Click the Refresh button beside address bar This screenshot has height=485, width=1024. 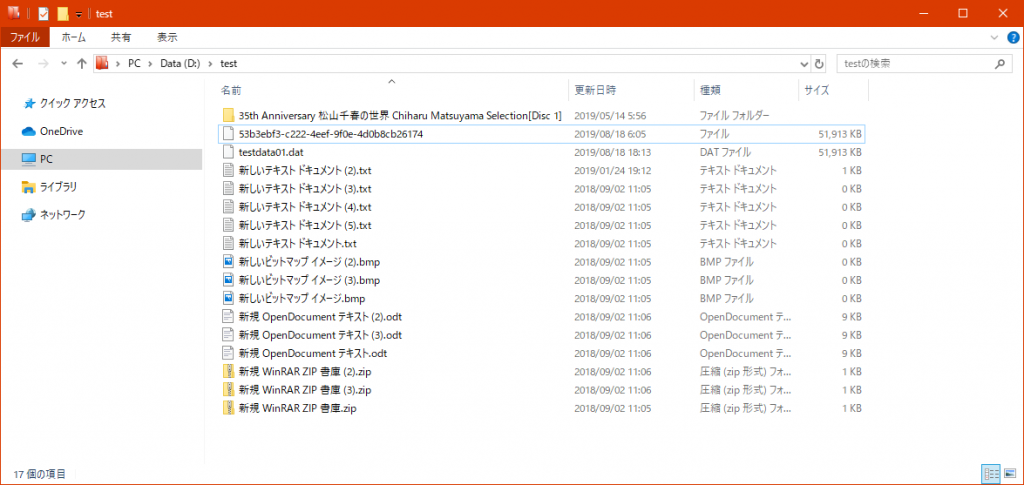pyautogui.click(x=819, y=64)
